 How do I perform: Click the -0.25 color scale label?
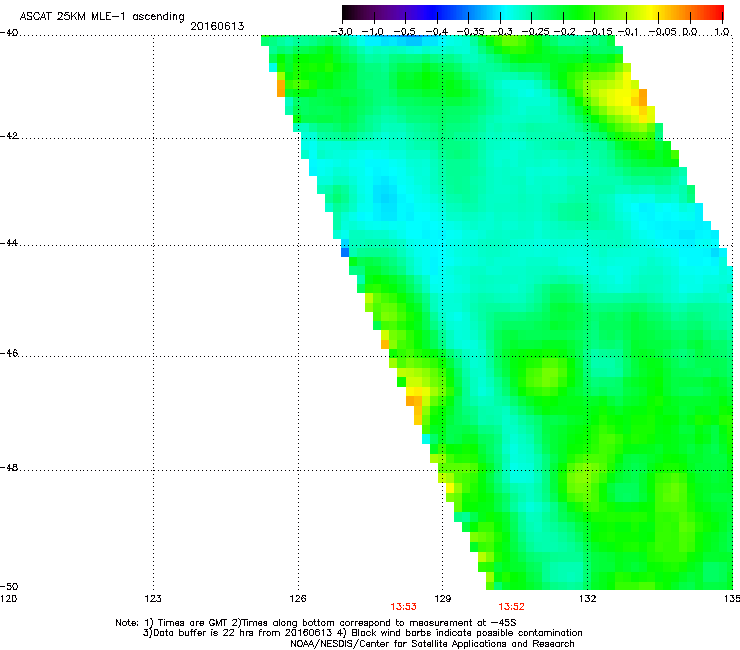coord(535,32)
